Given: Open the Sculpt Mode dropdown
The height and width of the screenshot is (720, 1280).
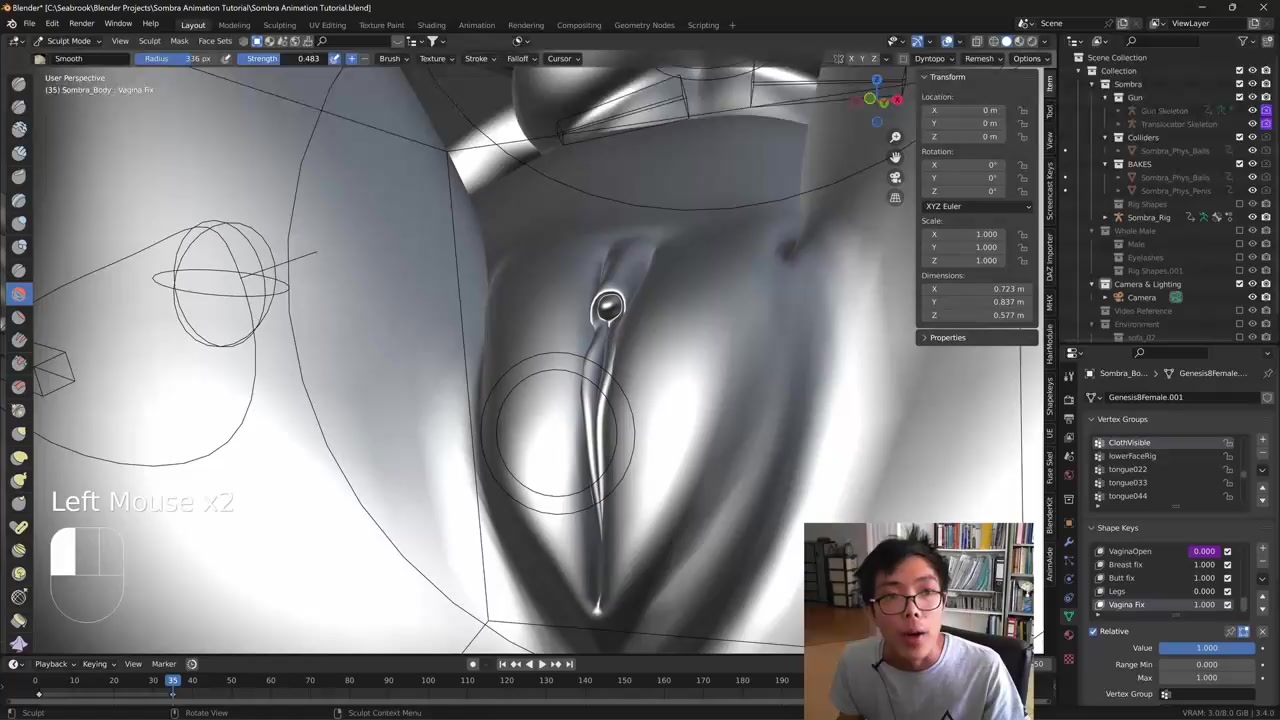Looking at the screenshot, I should tap(68, 41).
